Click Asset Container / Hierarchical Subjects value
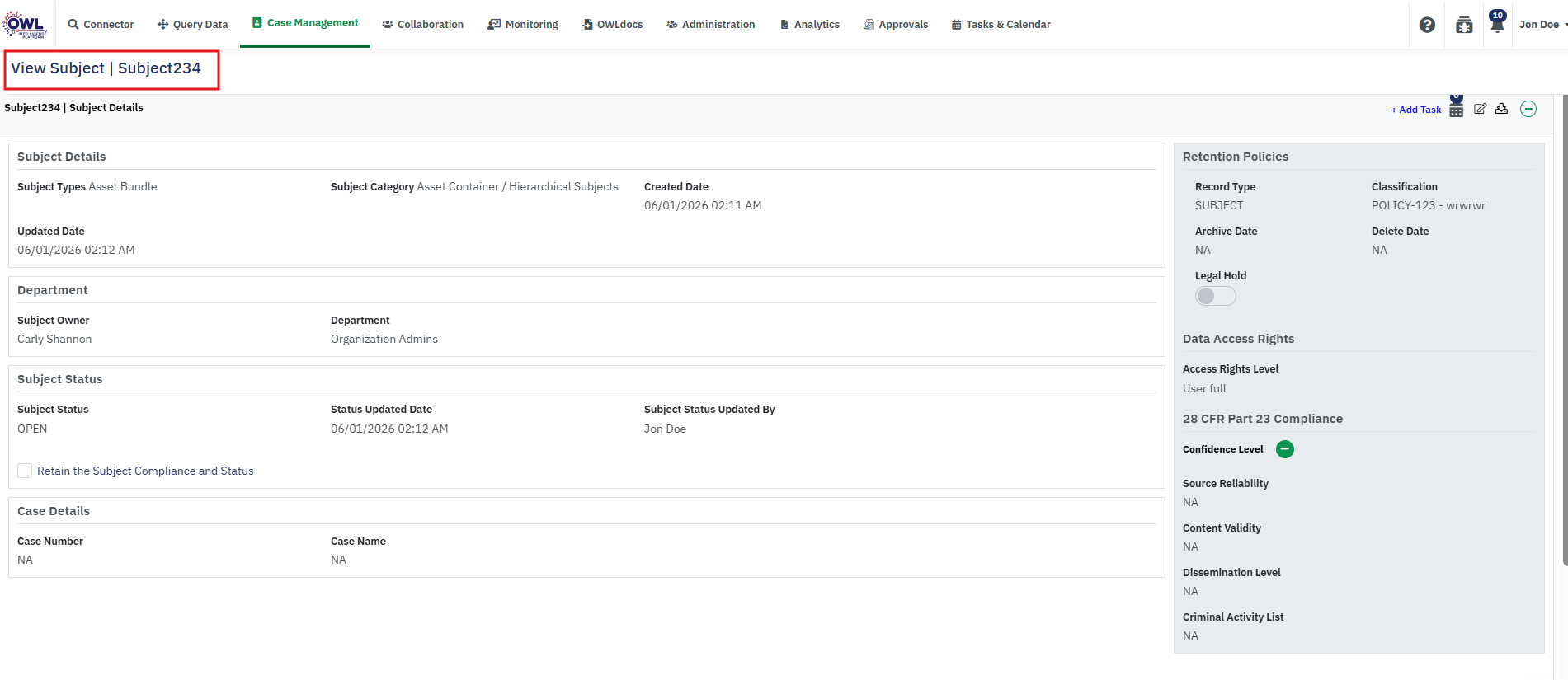Image resolution: width=1568 pixels, height=680 pixels. 518,187
